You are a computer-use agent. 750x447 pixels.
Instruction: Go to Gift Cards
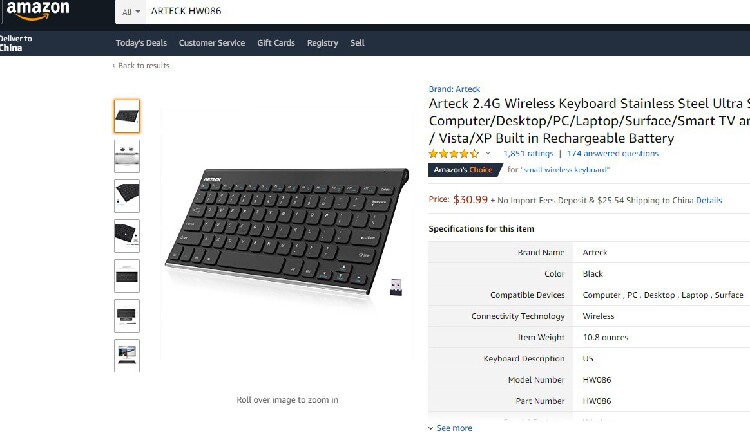276,43
